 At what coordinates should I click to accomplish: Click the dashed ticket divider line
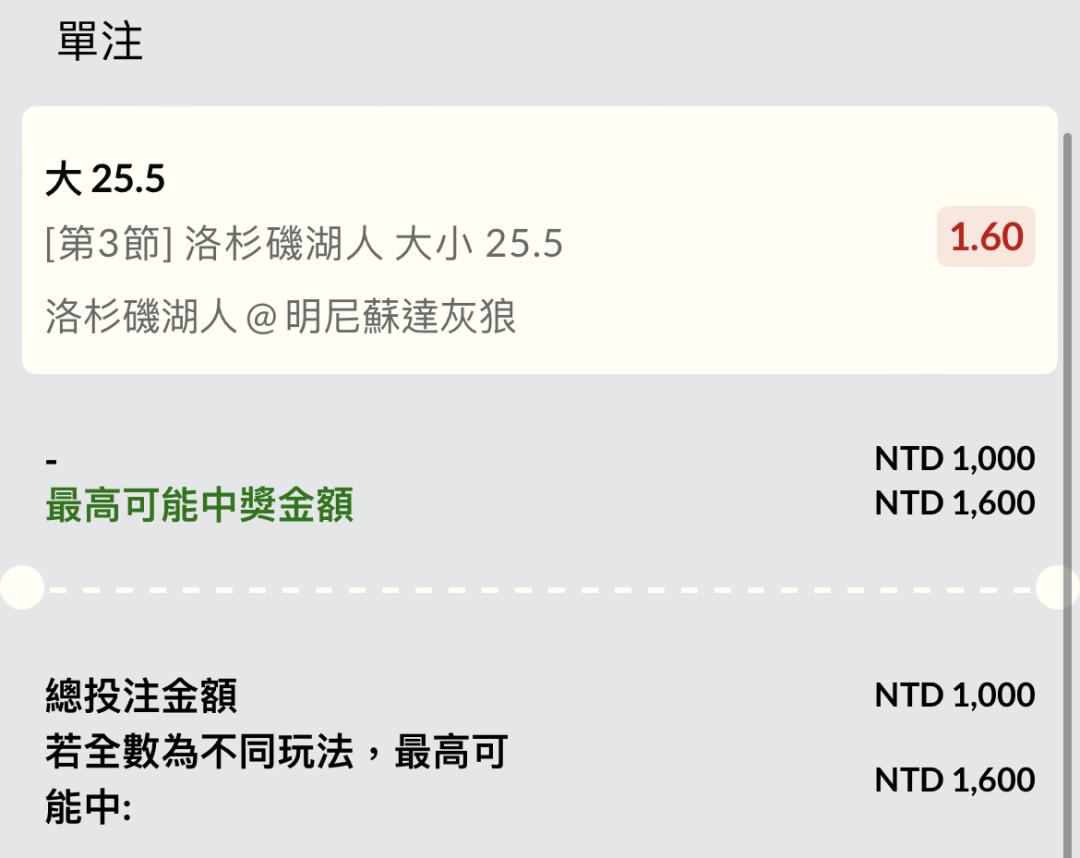point(540,588)
